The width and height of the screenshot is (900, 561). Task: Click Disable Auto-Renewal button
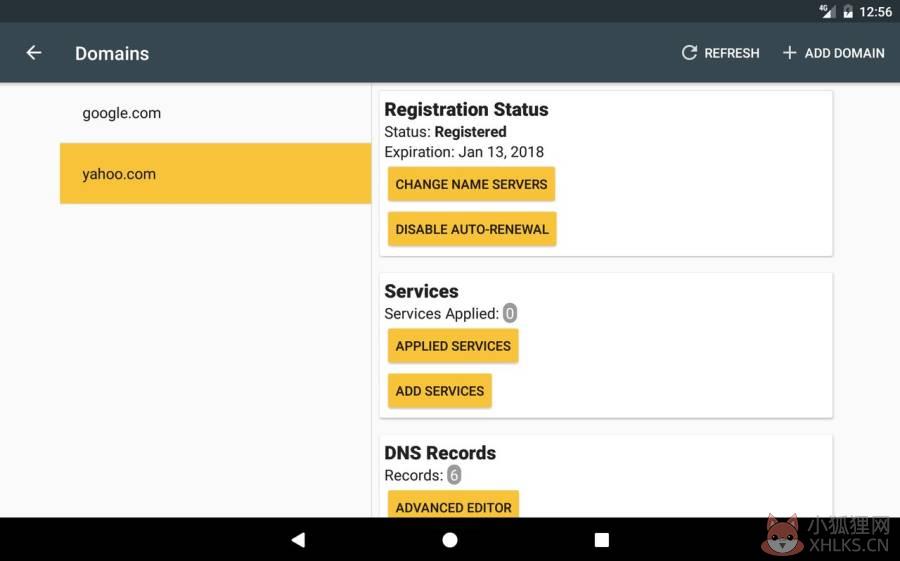point(472,229)
